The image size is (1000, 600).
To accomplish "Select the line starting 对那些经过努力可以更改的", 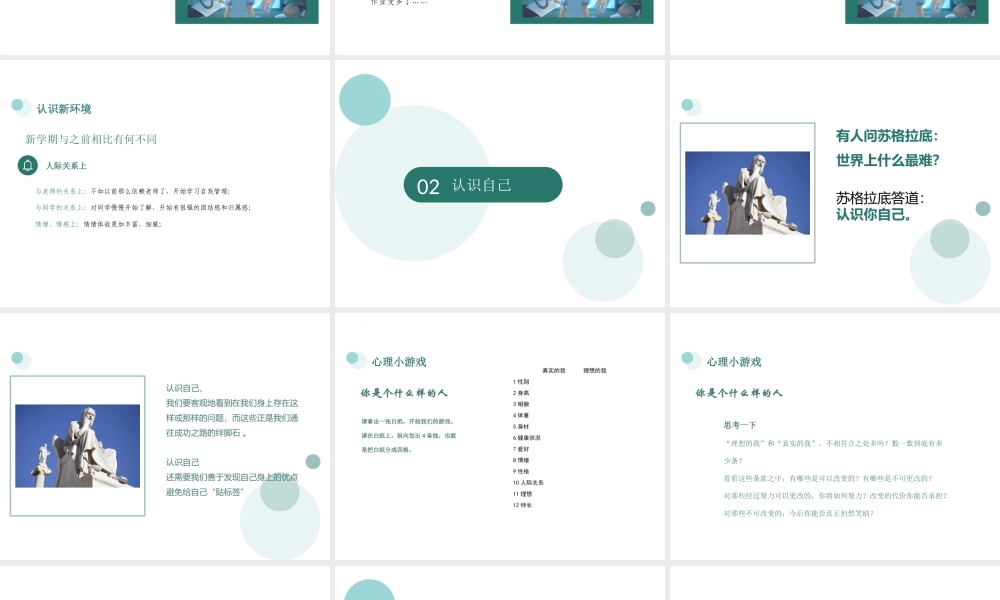I will 835,495.
